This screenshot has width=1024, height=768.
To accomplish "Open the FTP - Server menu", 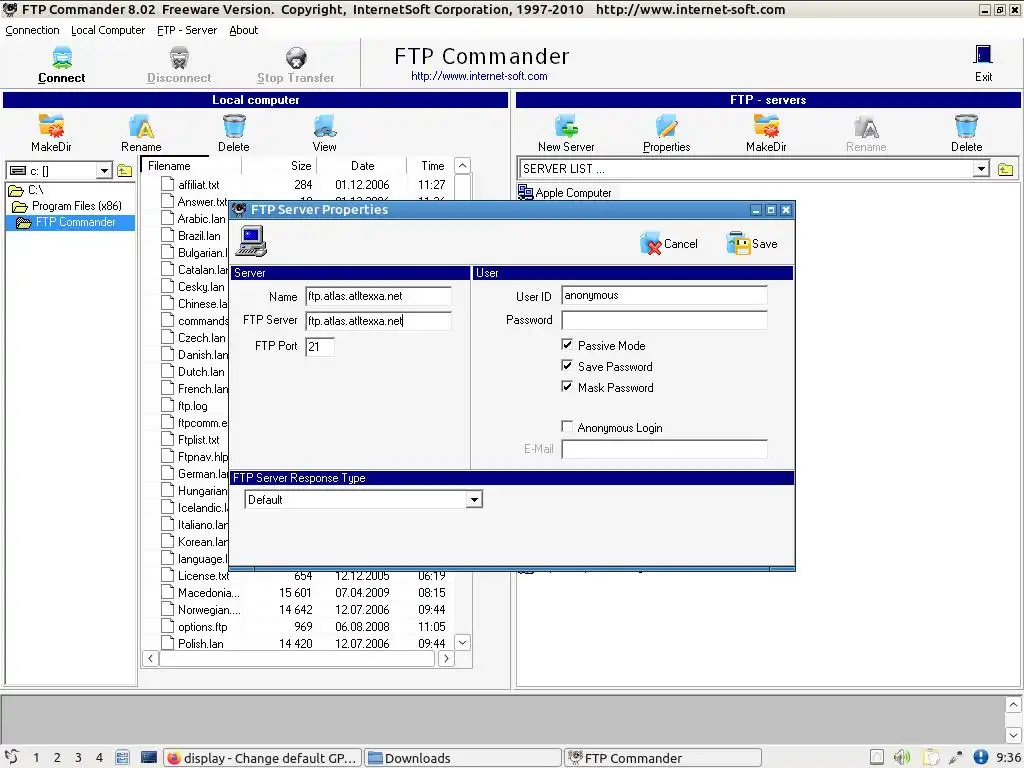I will (187, 30).
